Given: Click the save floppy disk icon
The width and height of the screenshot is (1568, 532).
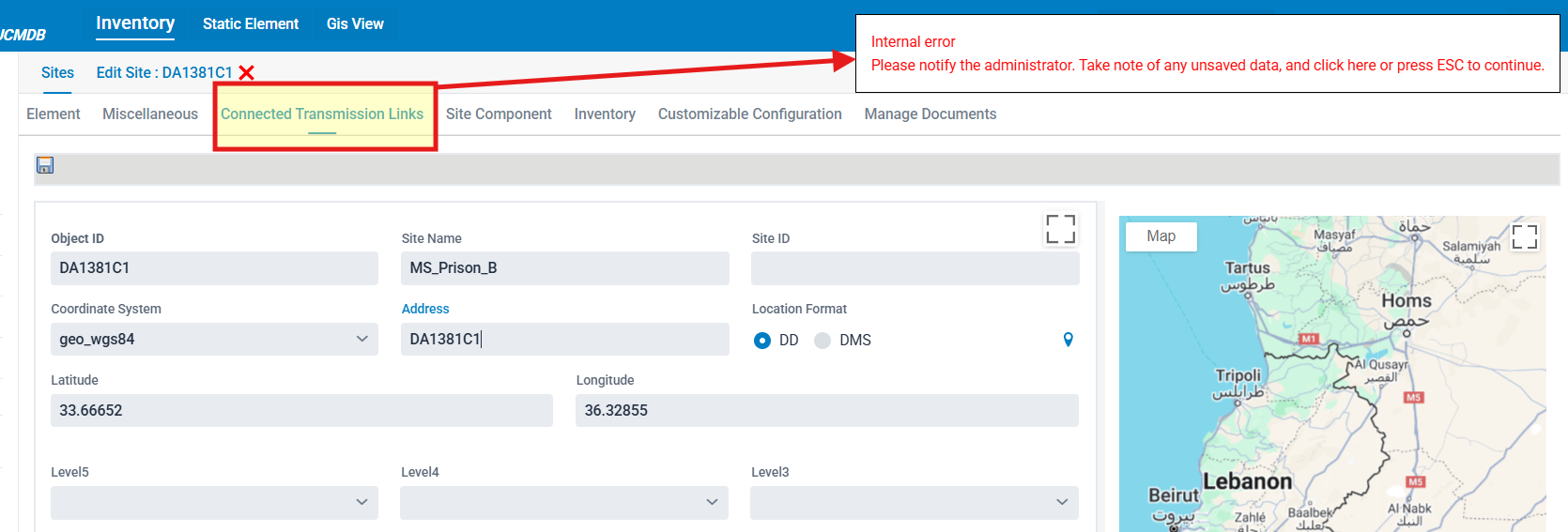Looking at the screenshot, I should (x=45, y=165).
